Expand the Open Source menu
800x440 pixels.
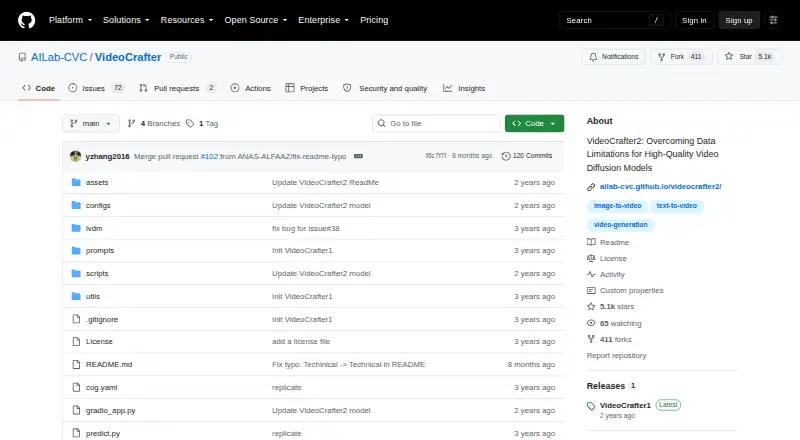pyautogui.click(x=256, y=20)
